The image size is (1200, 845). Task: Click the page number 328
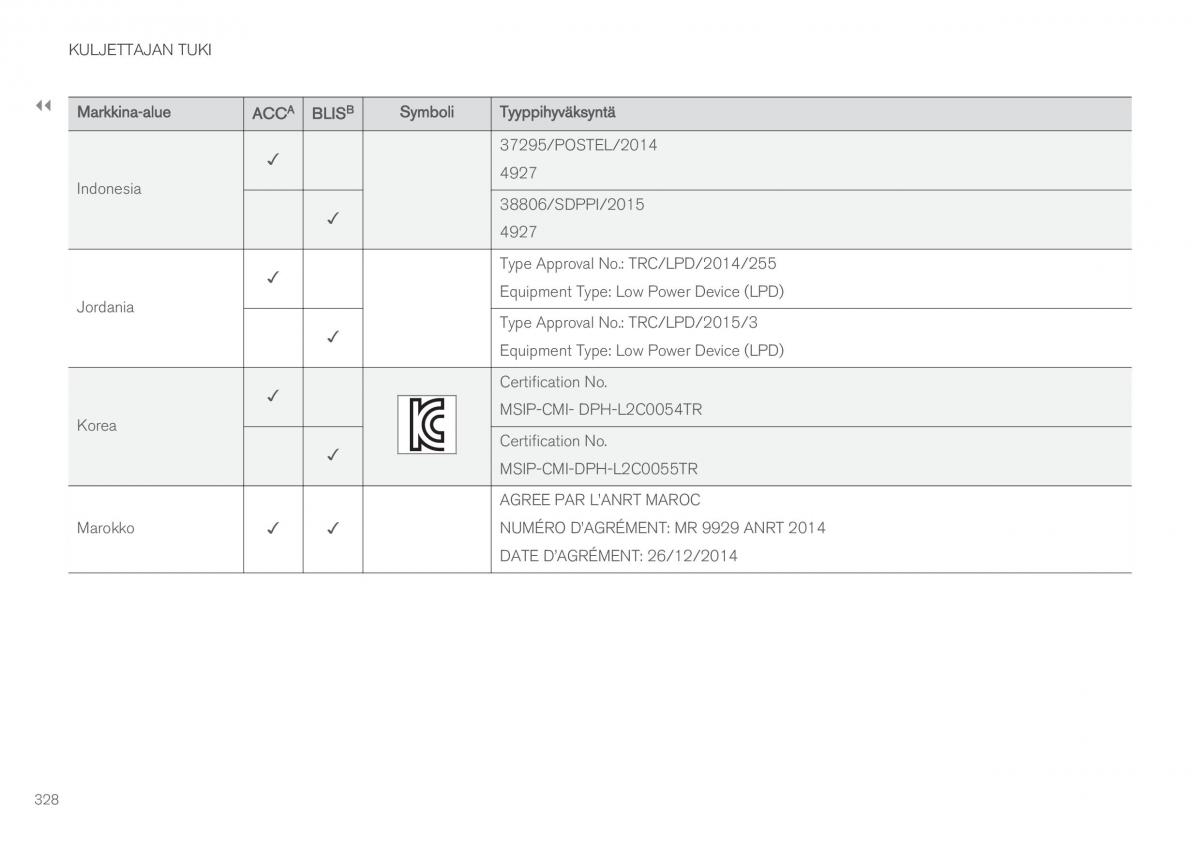click(x=46, y=799)
